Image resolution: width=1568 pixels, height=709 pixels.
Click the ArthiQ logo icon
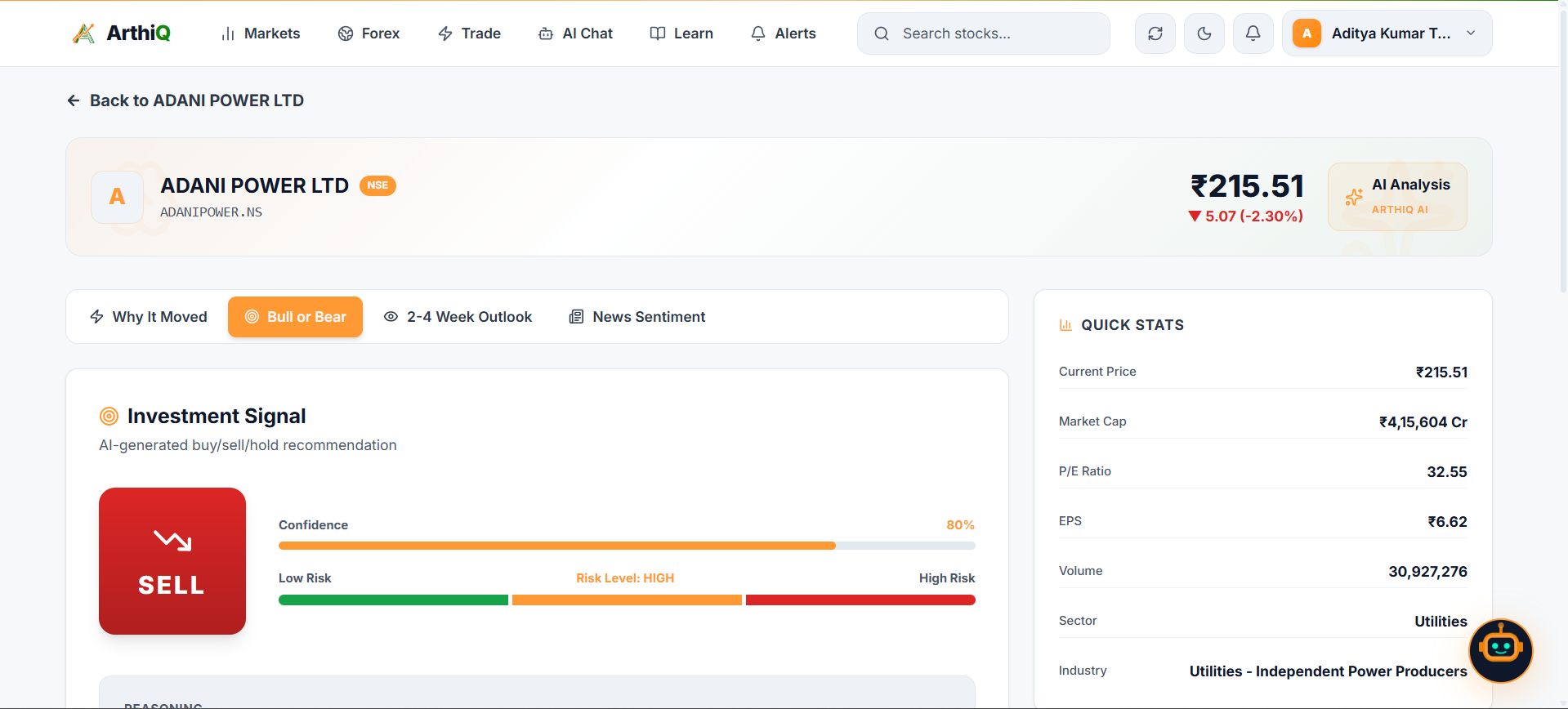(x=83, y=33)
